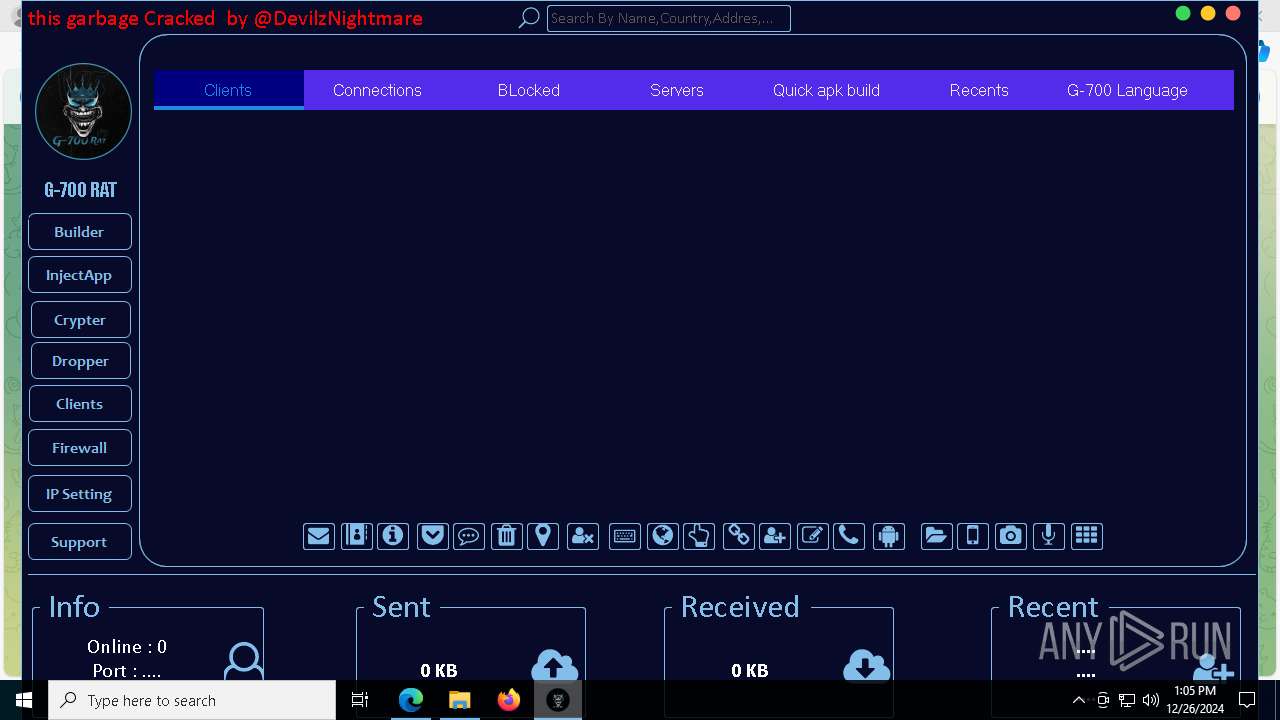Click the camera icon
Viewport: 1280px width, 720px height.
pyautogui.click(x=1011, y=536)
